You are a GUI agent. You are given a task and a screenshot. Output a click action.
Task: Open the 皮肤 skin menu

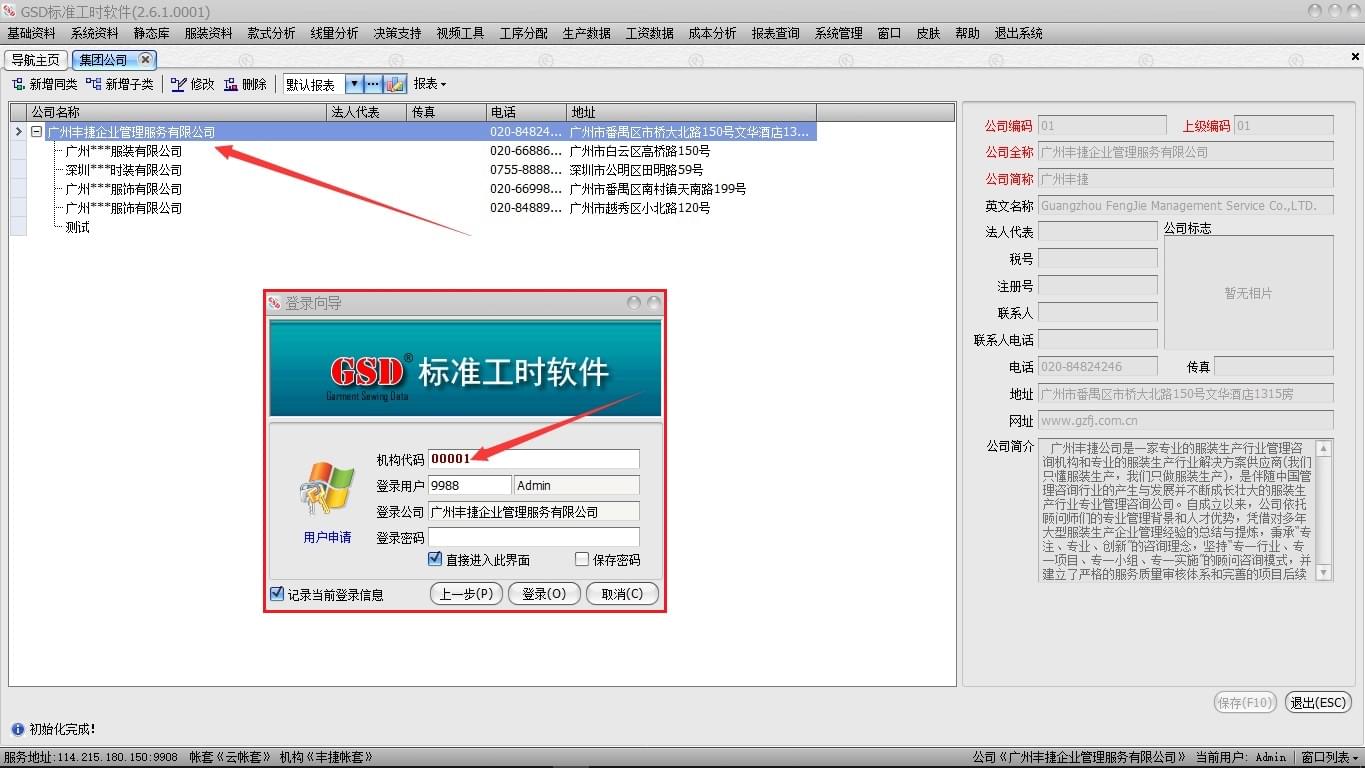928,33
